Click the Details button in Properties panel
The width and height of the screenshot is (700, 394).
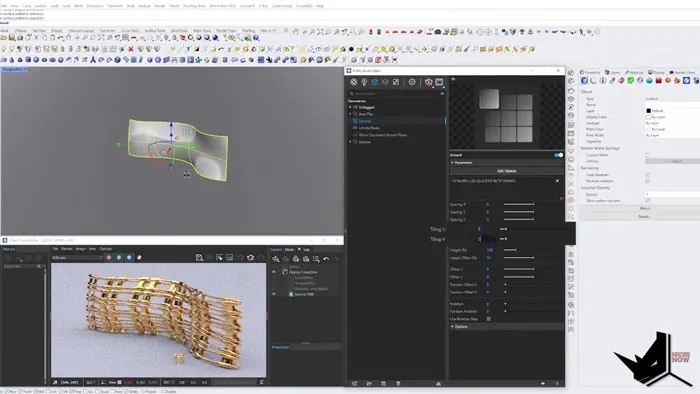tap(644, 216)
